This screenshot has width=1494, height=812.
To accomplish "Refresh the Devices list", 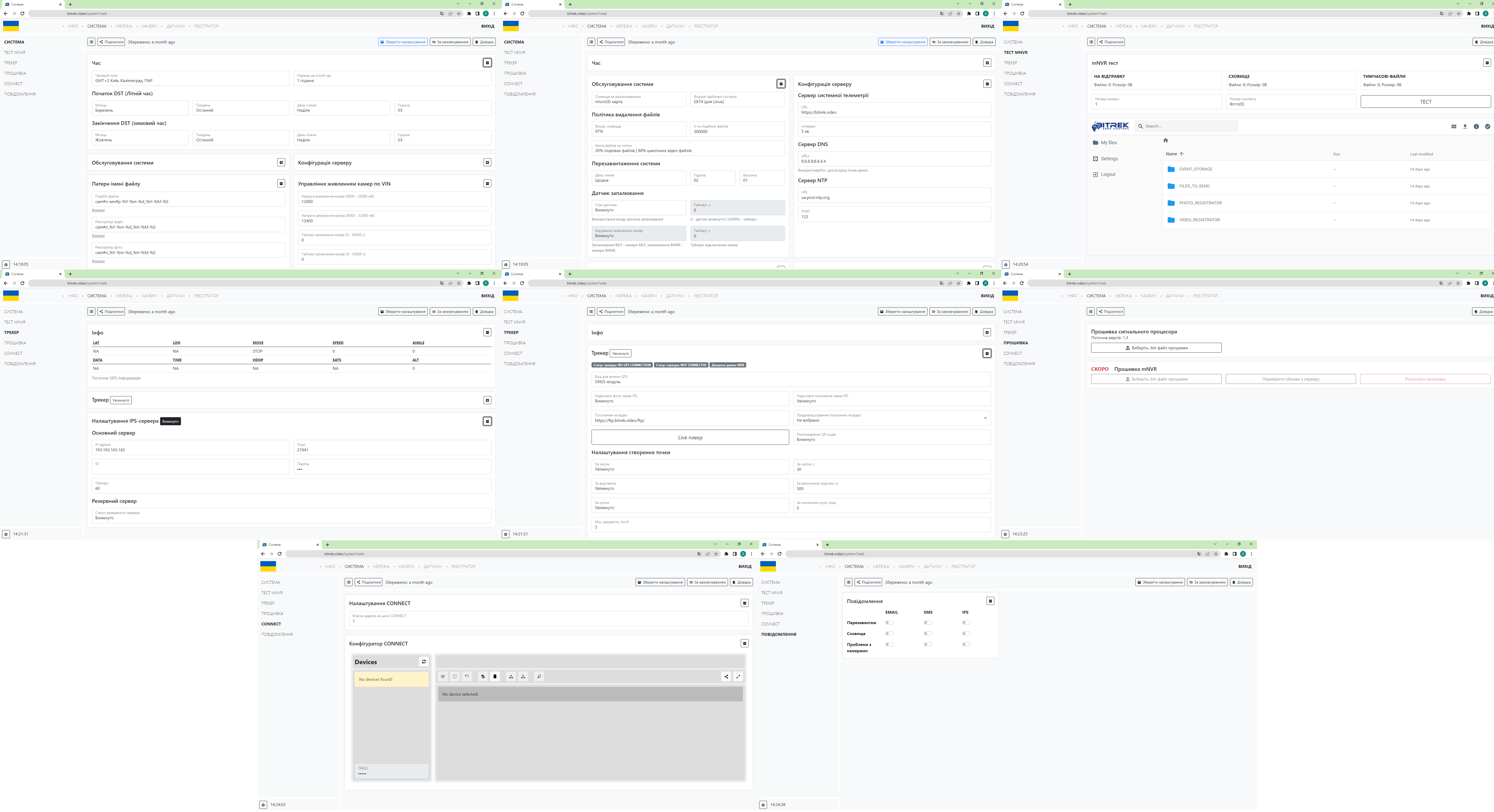I will coord(424,662).
